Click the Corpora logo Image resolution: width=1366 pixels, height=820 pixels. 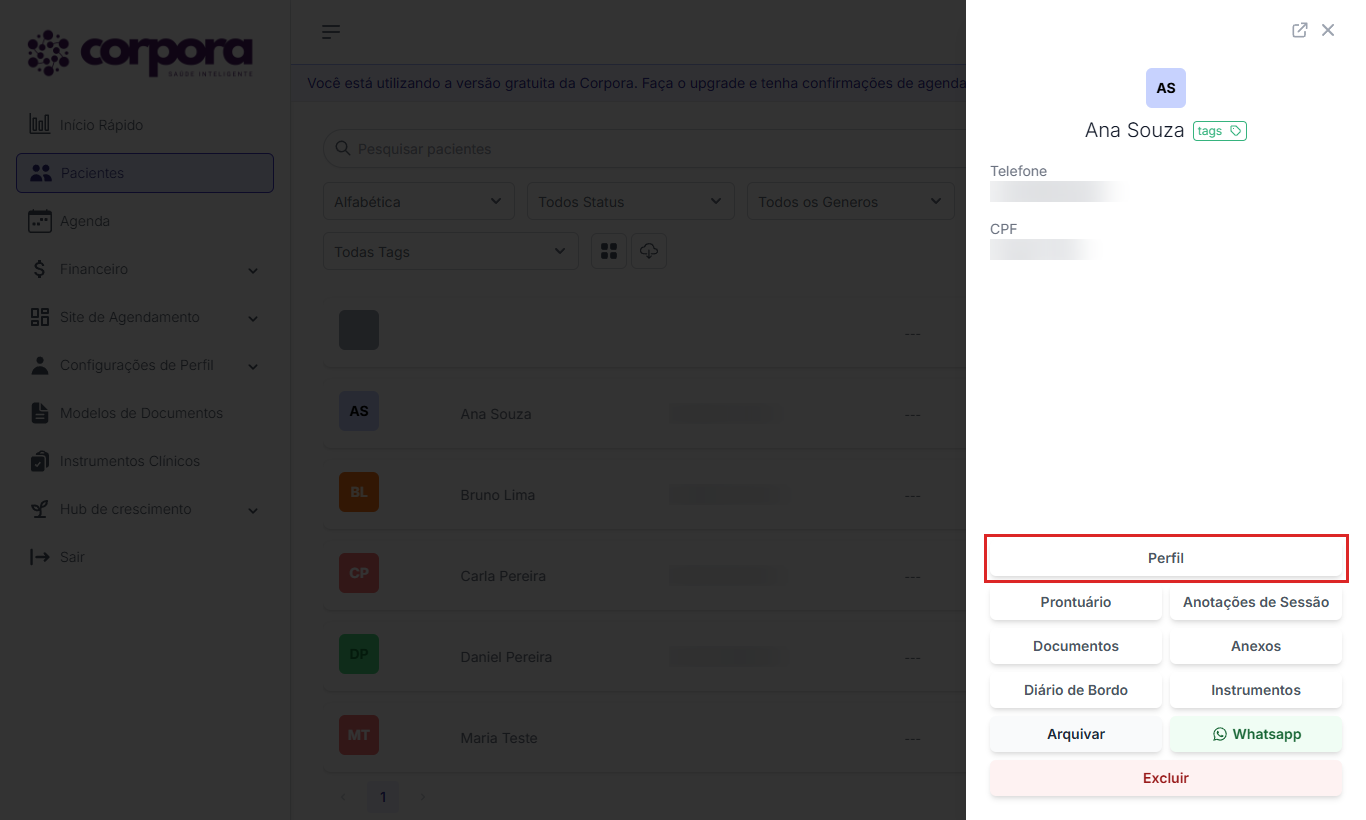click(140, 54)
